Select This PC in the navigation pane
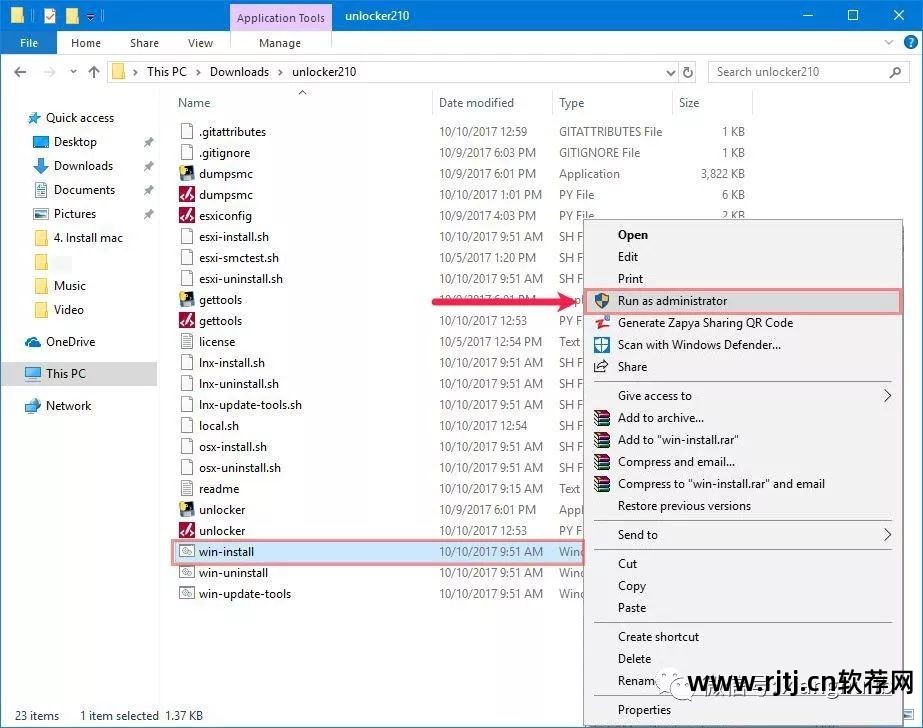This screenshot has width=923, height=728. (x=79, y=374)
